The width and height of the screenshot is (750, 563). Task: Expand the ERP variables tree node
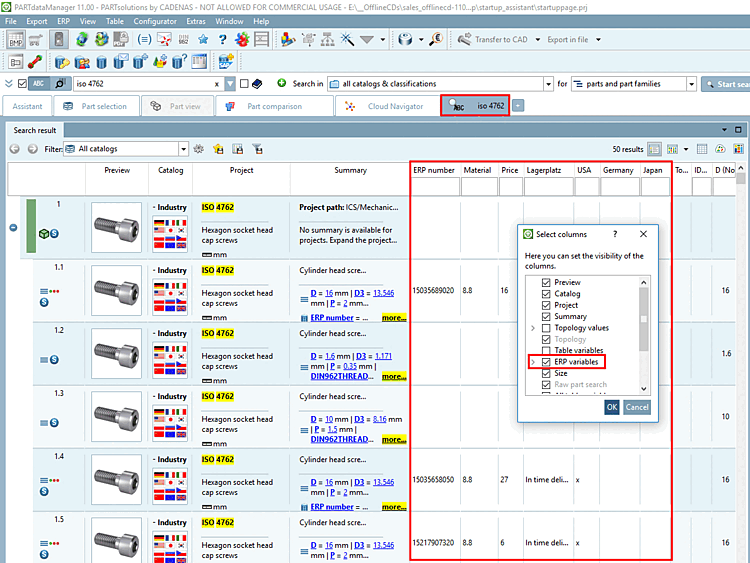(x=532, y=362)
